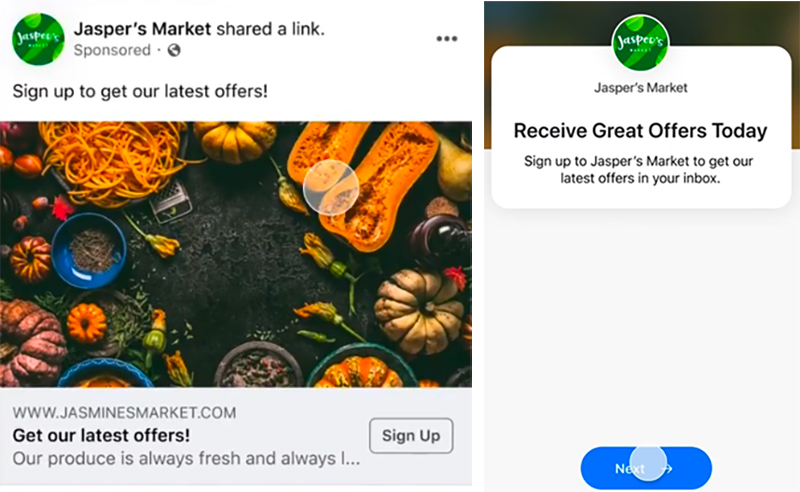This screenshot has height=492, width=800.
Task: Open the WWW.JASMINESMARKET.COM link
Action: click(x=124, y=412)
